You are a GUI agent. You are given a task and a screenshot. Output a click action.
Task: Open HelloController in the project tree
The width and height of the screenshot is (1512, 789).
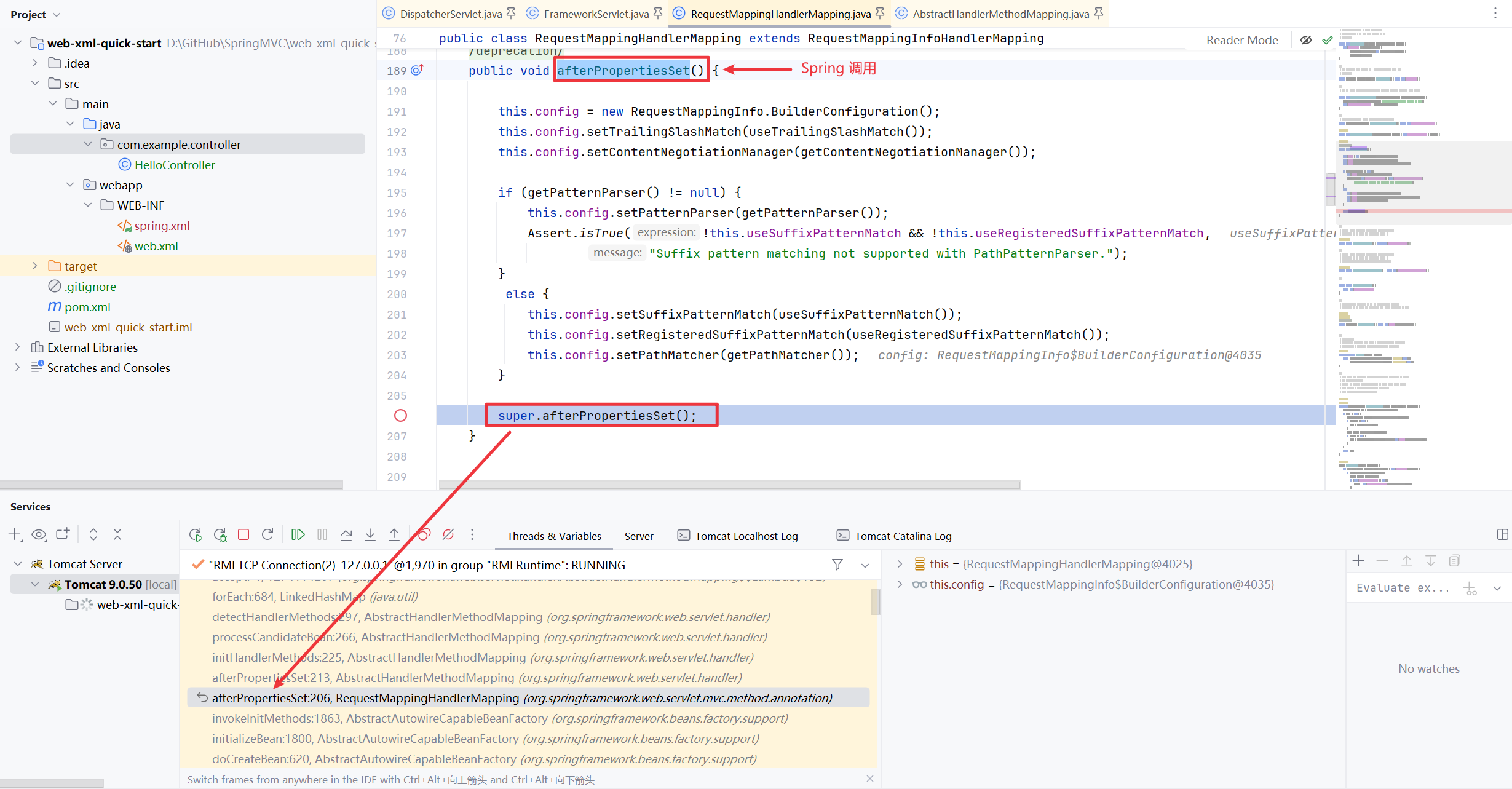click(175, 165)
